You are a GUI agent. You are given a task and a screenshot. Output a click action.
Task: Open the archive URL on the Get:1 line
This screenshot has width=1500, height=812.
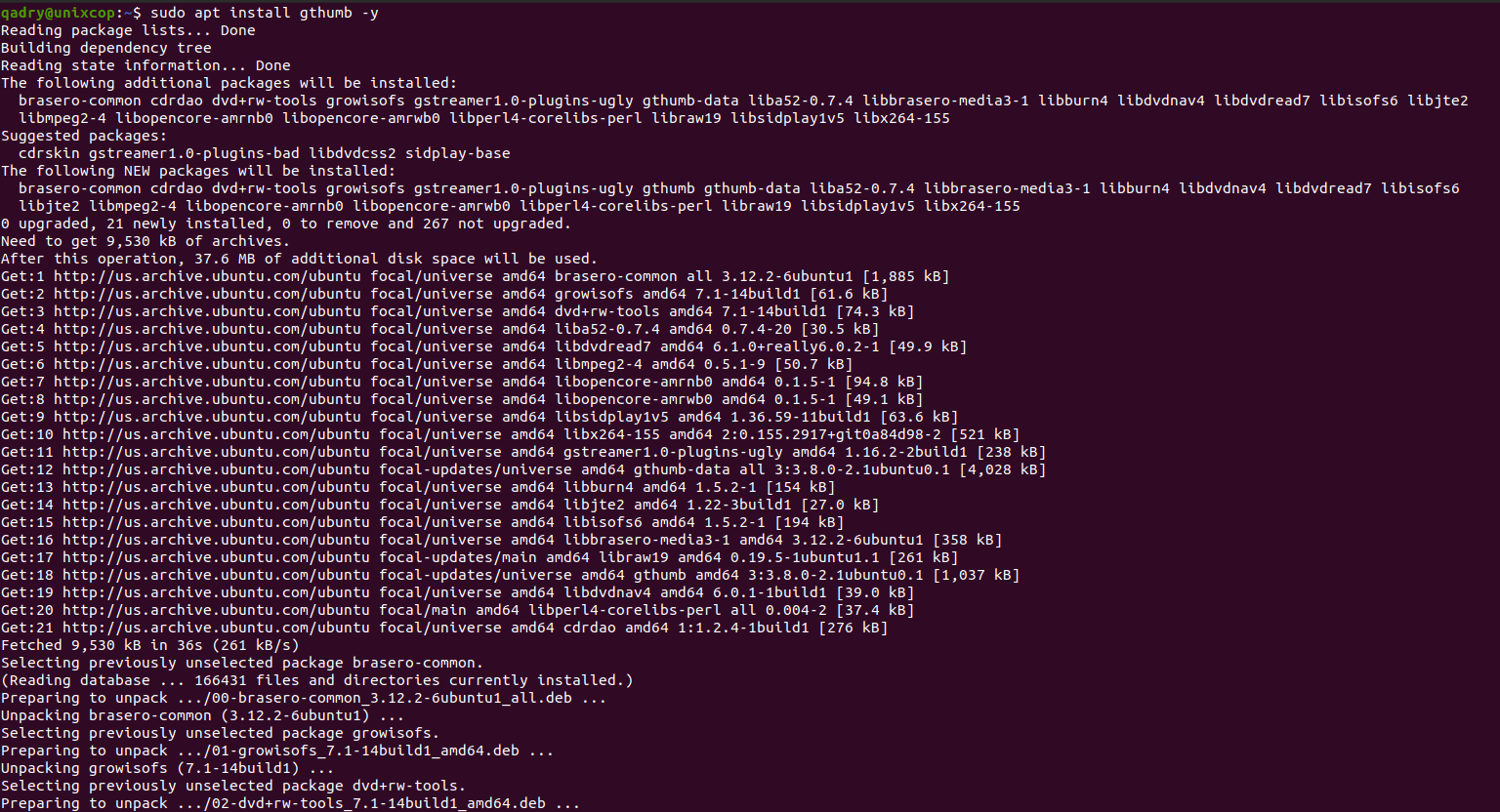click(x=207, y=276)
